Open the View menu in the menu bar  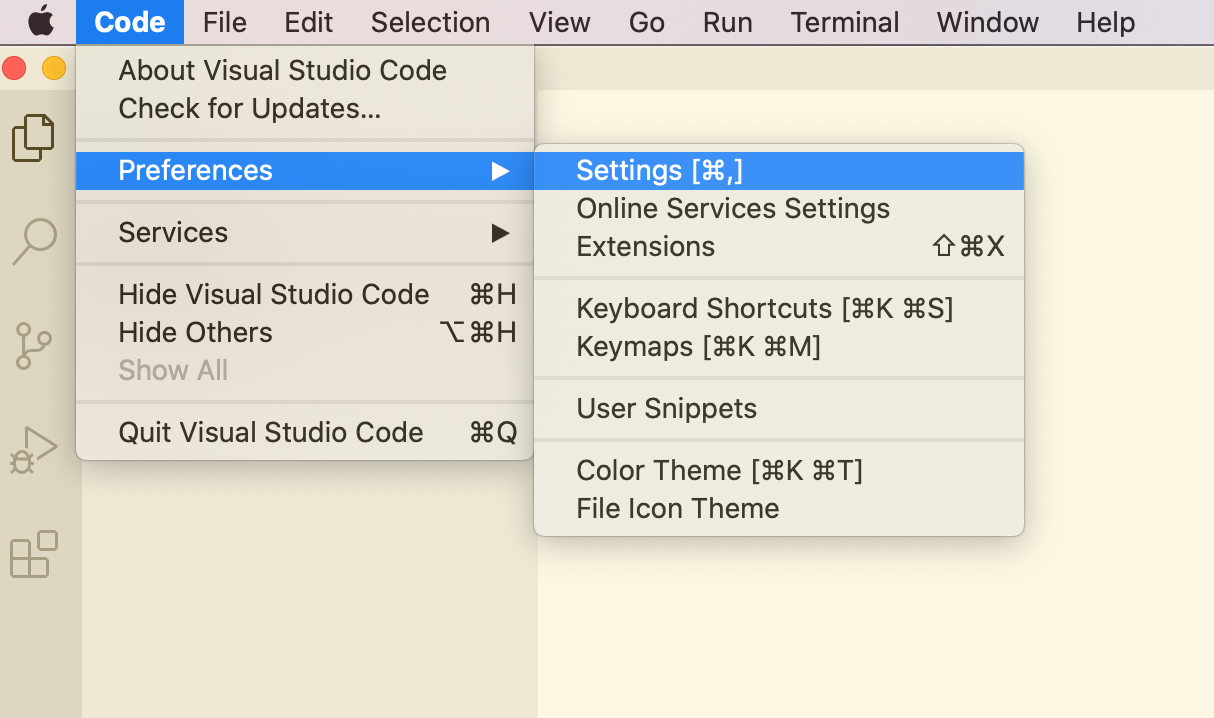pos(559,22)
